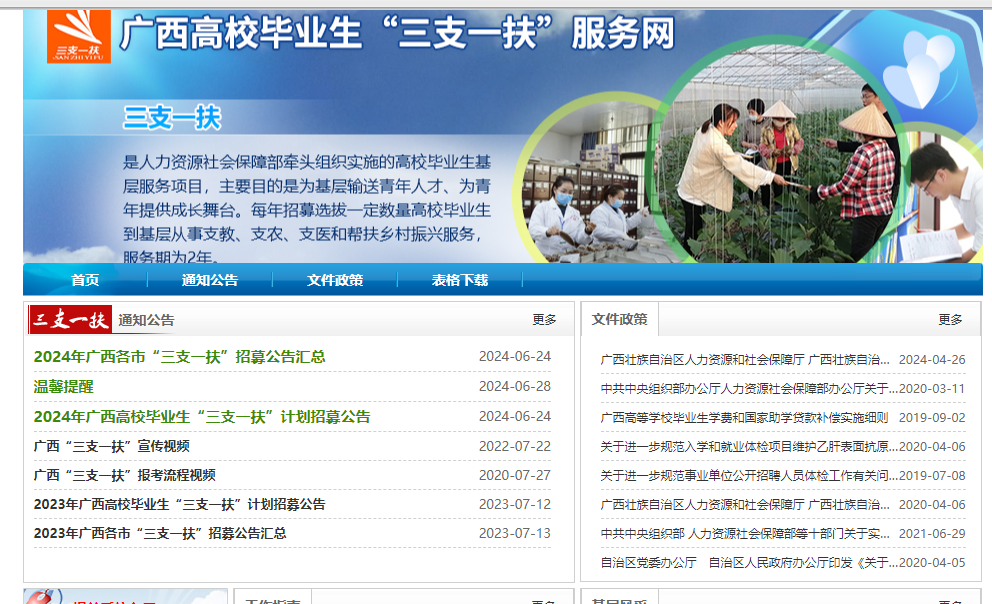
Task: Open the 文件政策 navigation item
Action: [335, 280]
